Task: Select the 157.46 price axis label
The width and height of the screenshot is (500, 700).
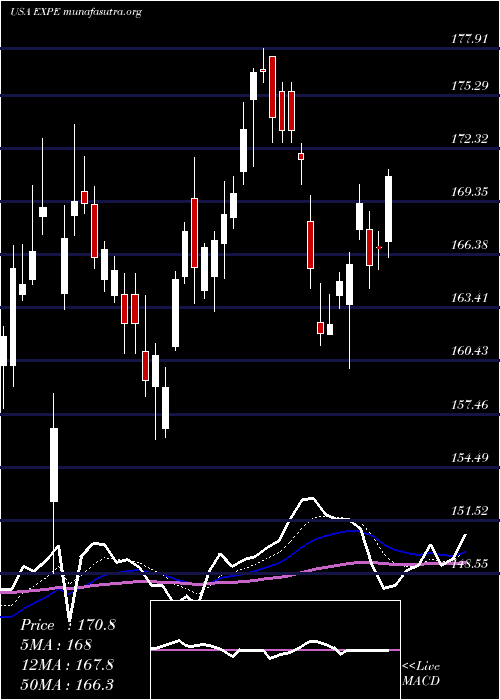Action: [468, 405]
